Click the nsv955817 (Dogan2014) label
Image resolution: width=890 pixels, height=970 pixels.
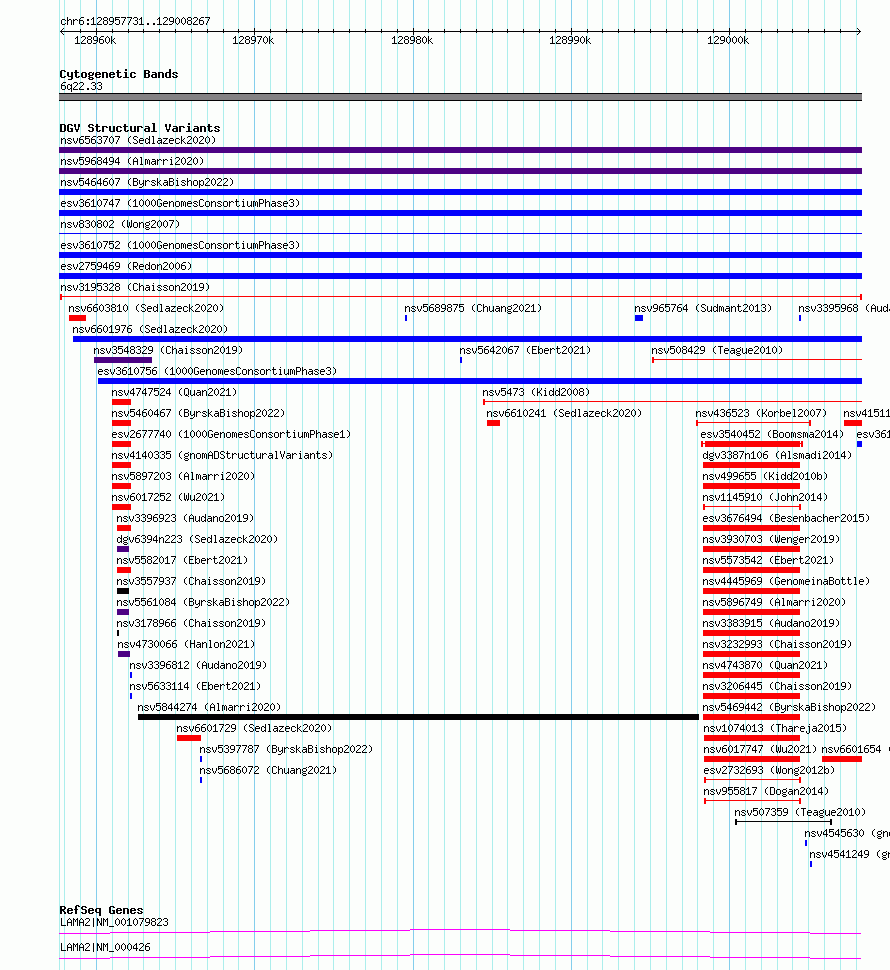[x=766, y=792]
